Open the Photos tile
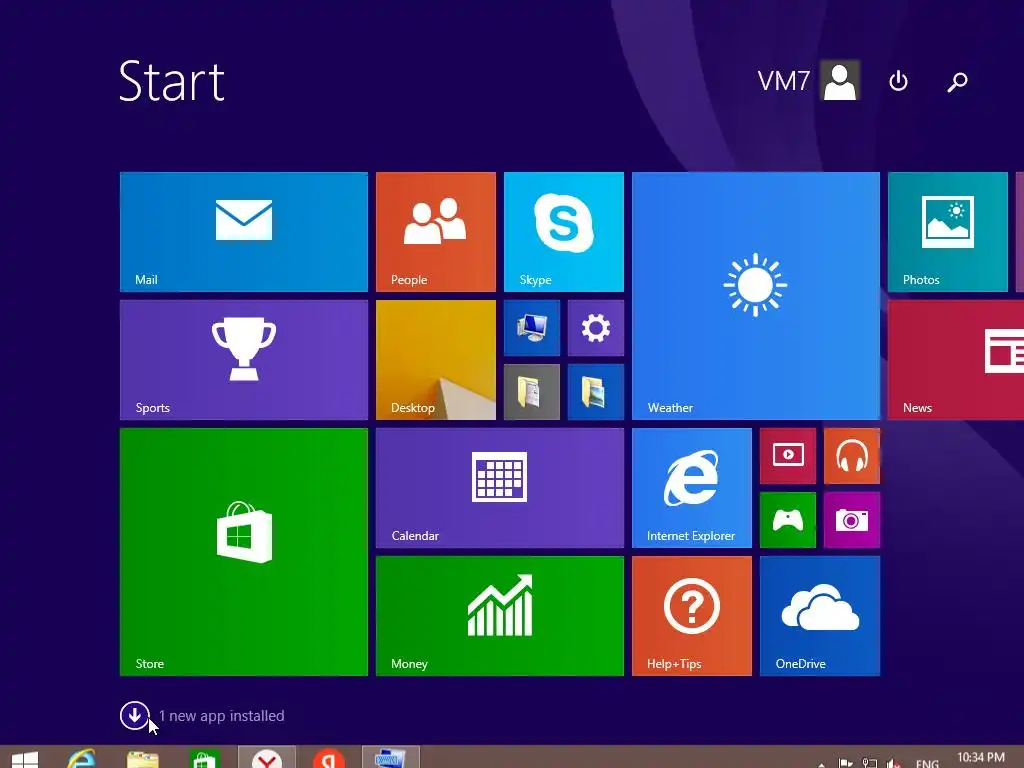The height and width of the screenshot is (768, 1024). (x=948, y=232)
